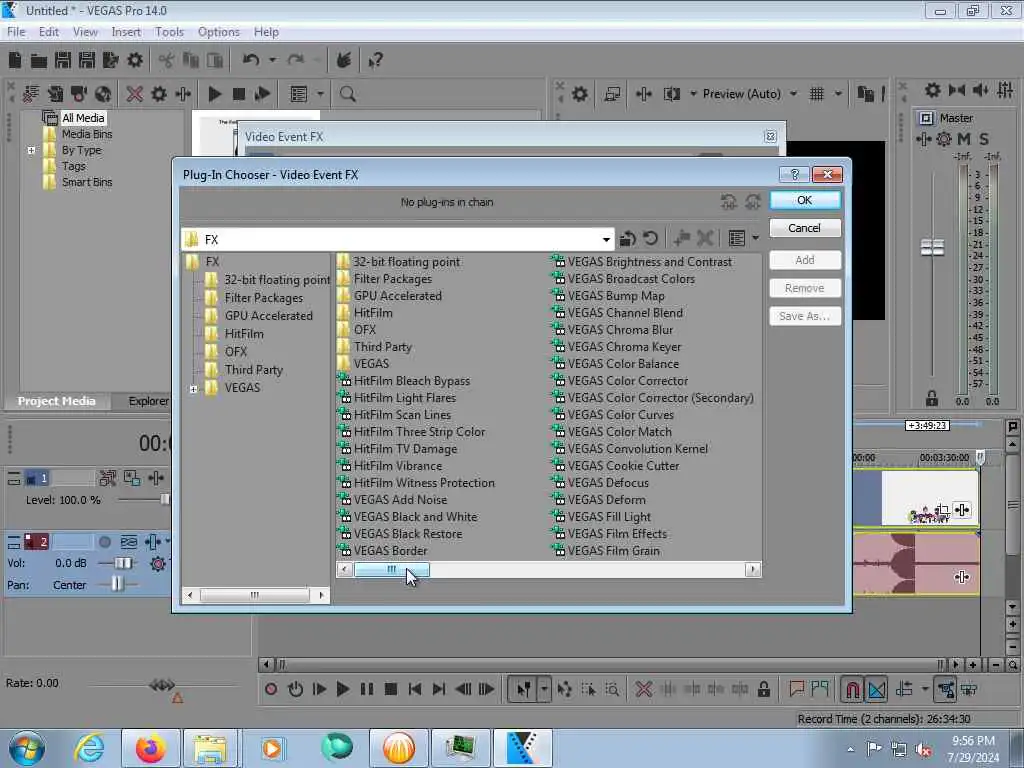Click the Open project folder icon

coord(39,61)
